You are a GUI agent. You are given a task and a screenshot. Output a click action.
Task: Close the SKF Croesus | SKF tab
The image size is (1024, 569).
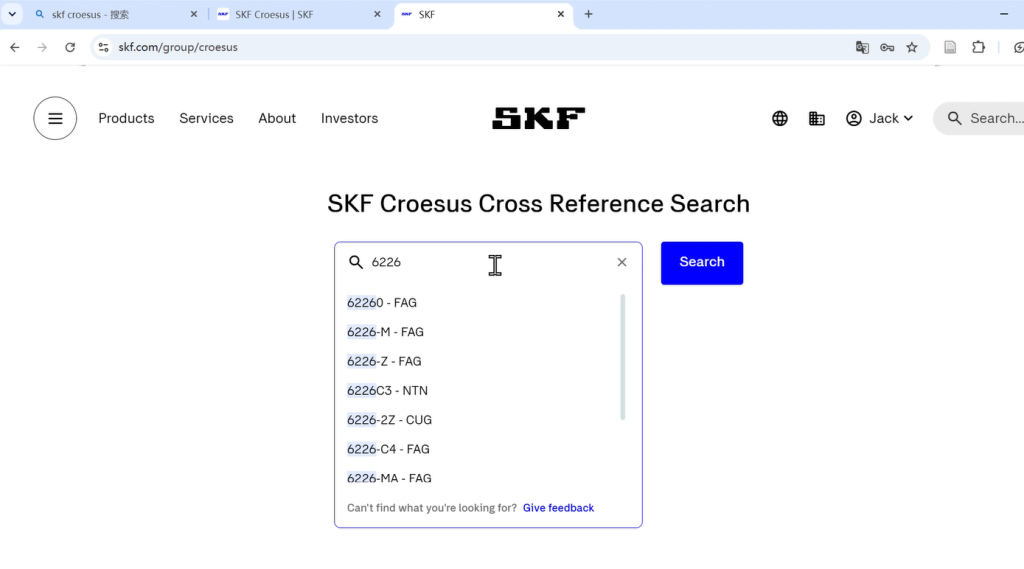pyautogui.click(x=377, y=14)
